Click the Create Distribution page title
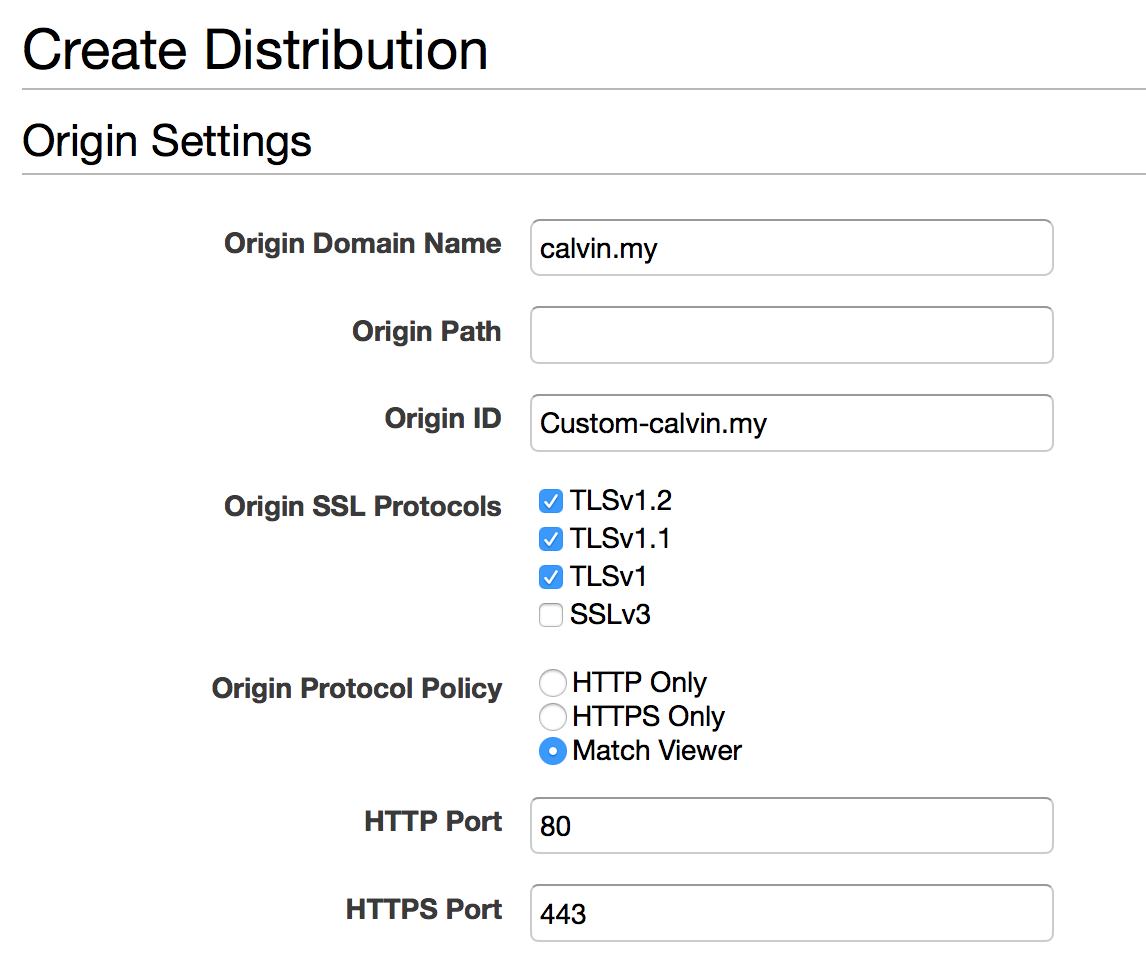 tap(255, 50)
